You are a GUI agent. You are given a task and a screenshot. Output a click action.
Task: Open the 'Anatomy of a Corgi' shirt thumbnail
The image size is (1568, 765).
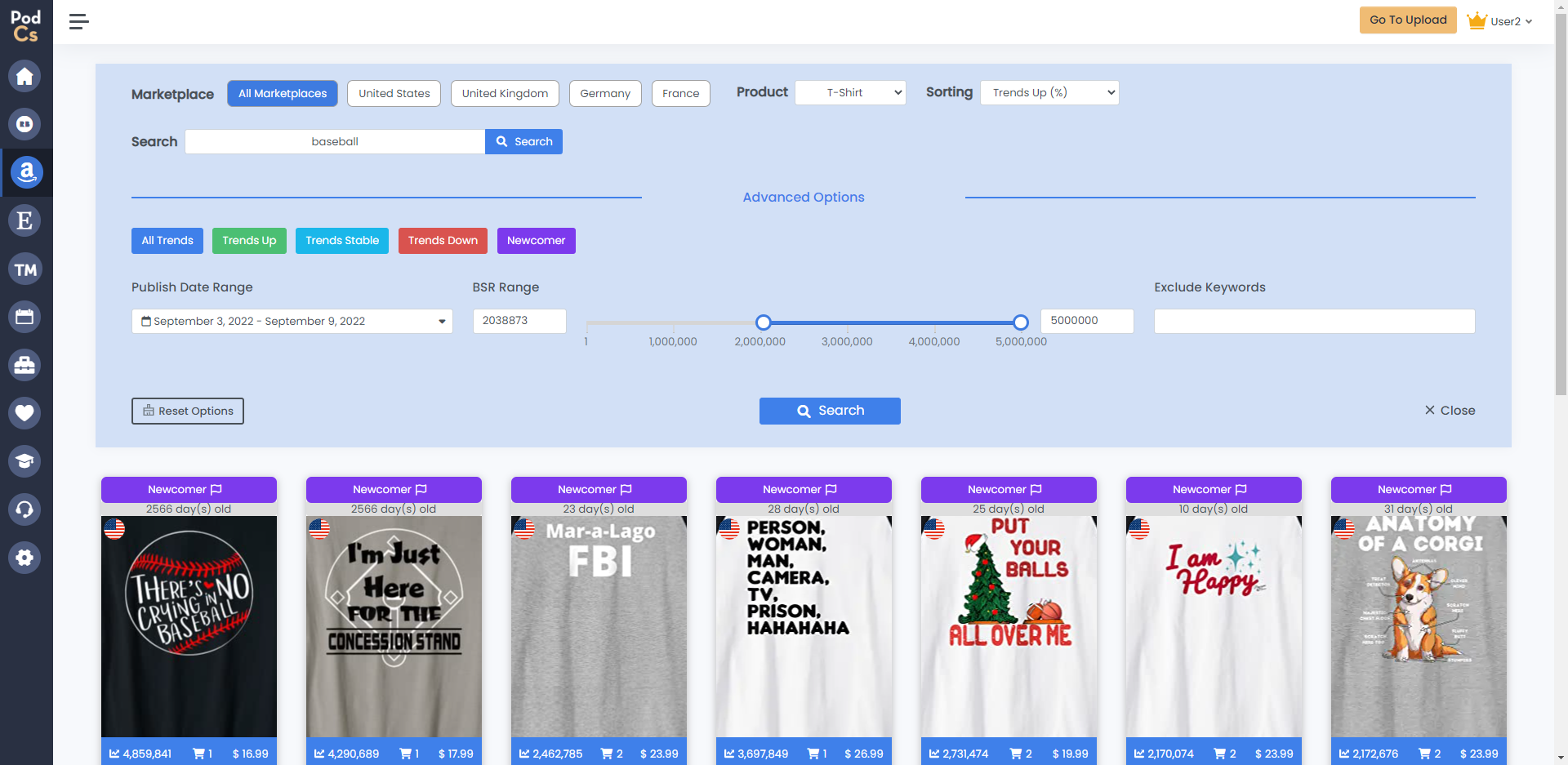[x=1419, y=626]
